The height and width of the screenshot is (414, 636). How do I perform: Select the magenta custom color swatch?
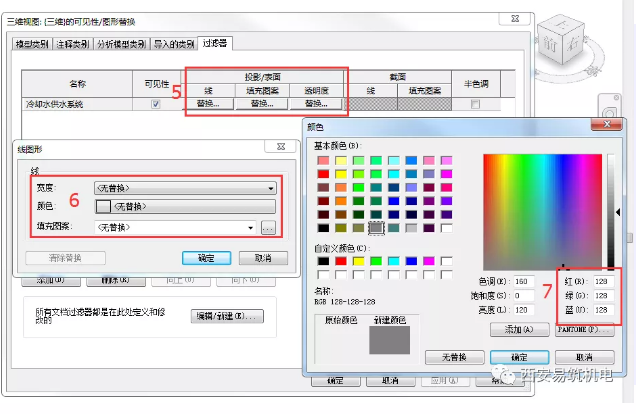tap(429, 261)
